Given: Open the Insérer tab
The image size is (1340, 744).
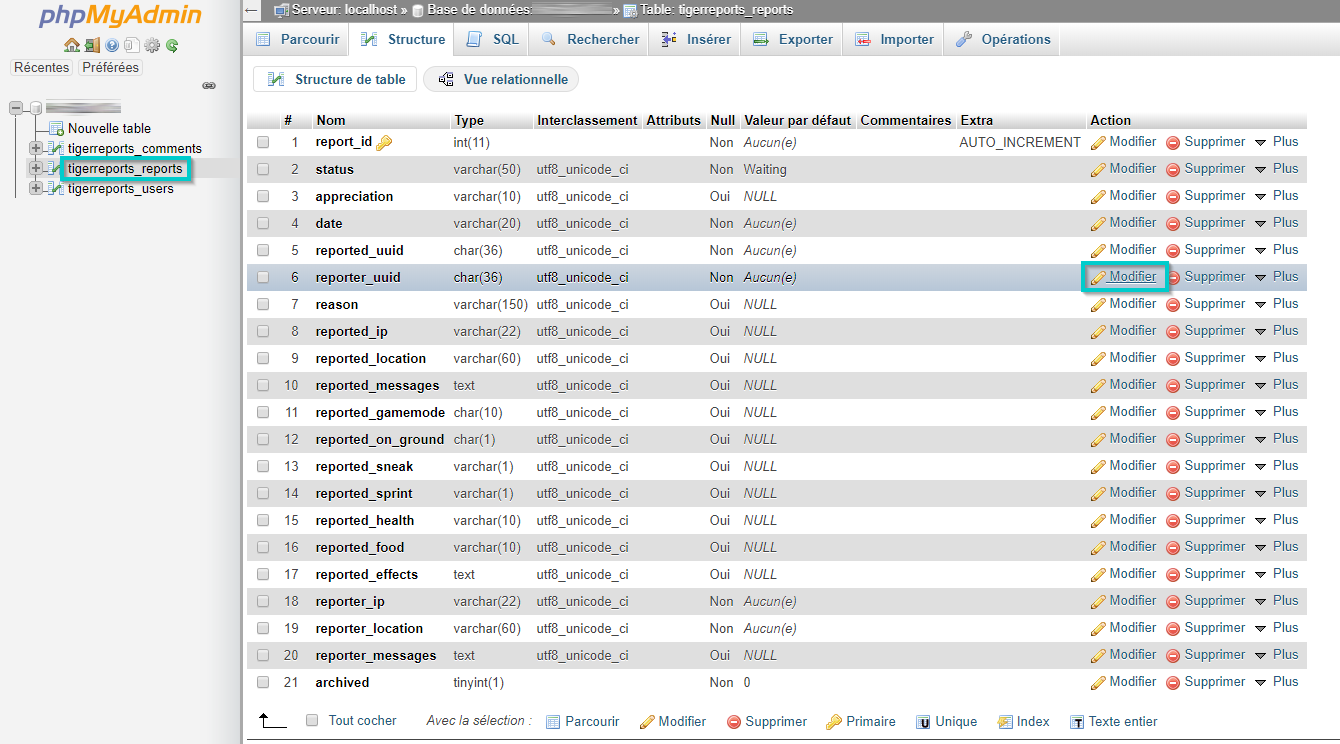Looking at the screenshot, I should point(695,39).
